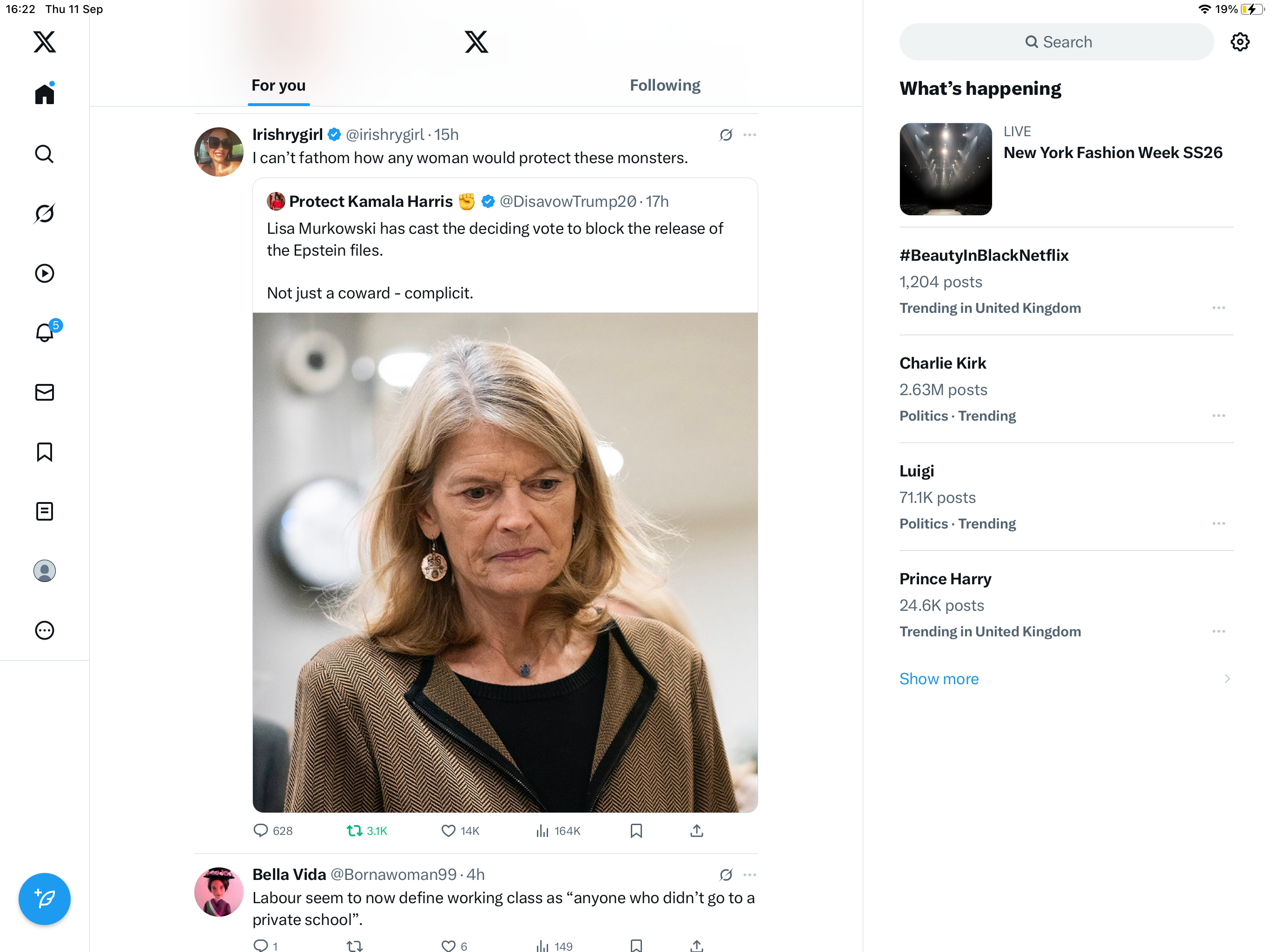Click the compose post button
Image resolution: width=1270 pixels, height=952 pixels.
coord(44,899)
